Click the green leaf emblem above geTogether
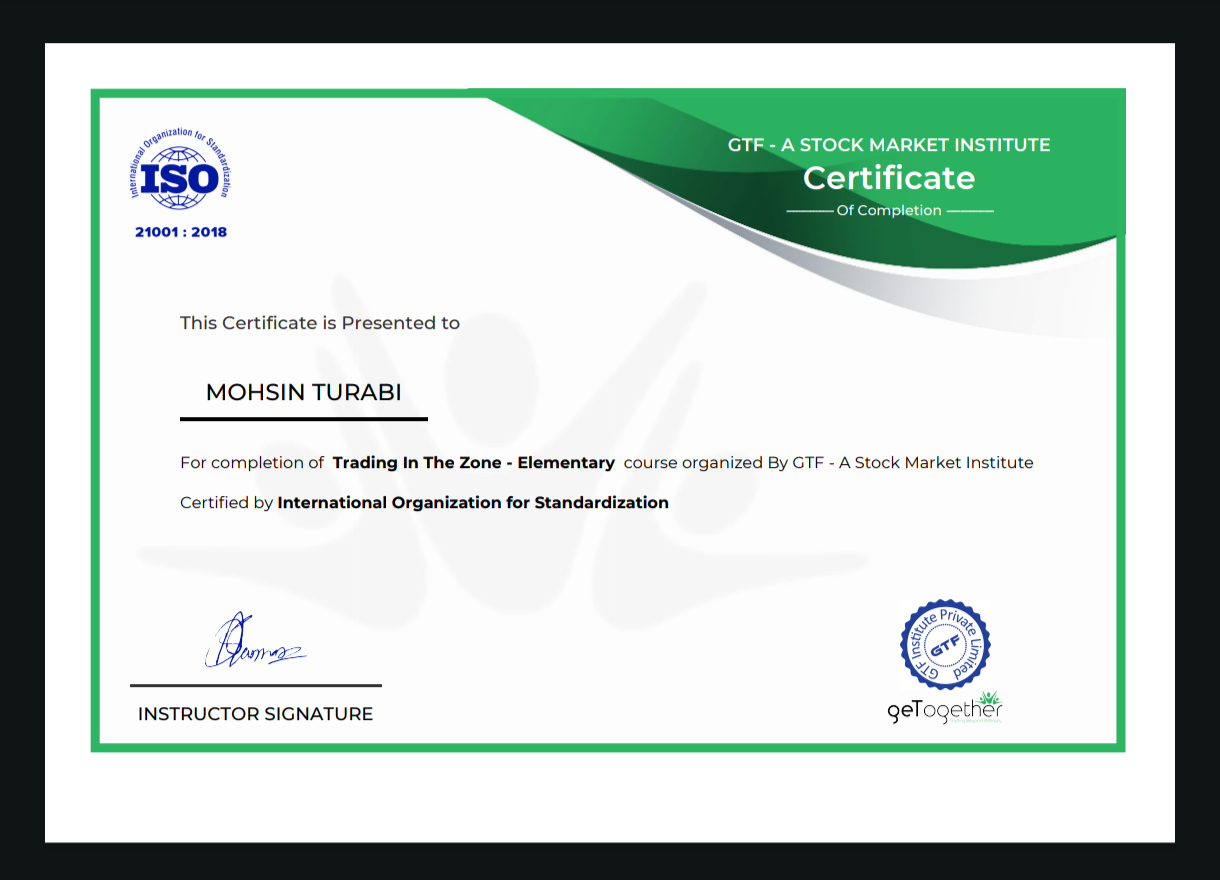 (x=989, y=696)
